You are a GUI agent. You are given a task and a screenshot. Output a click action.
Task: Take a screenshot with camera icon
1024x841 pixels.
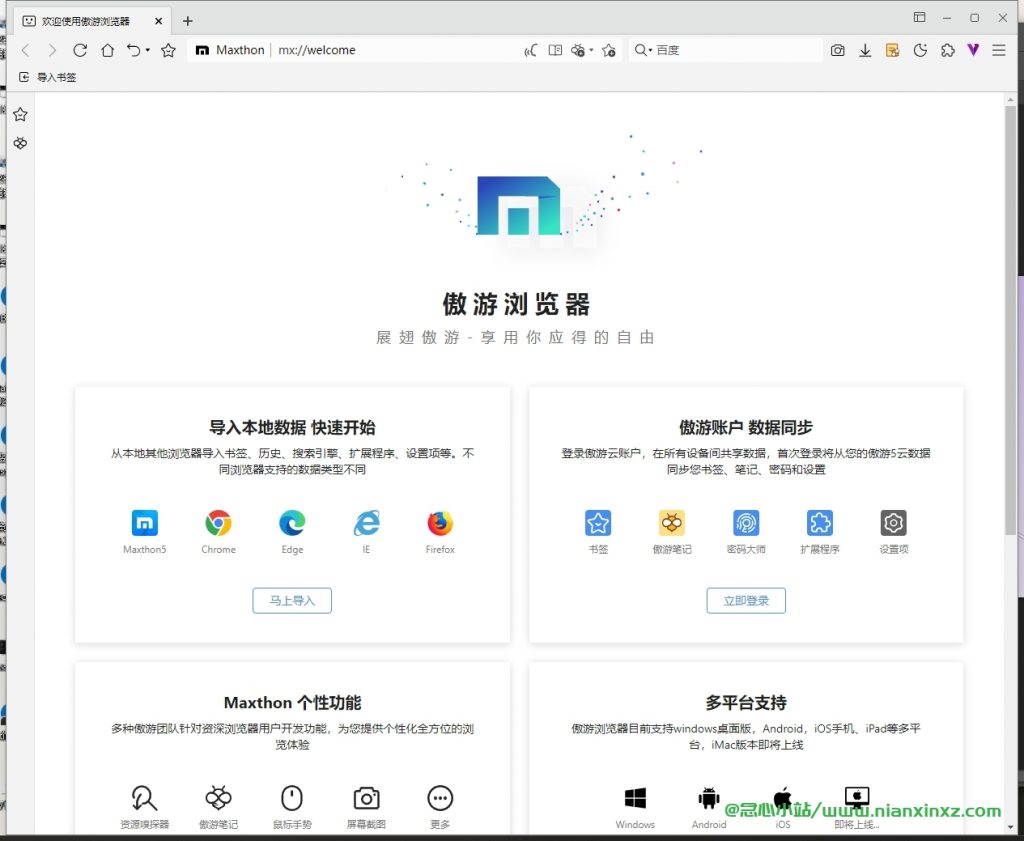pyautogui.click(x=838, y=50)
